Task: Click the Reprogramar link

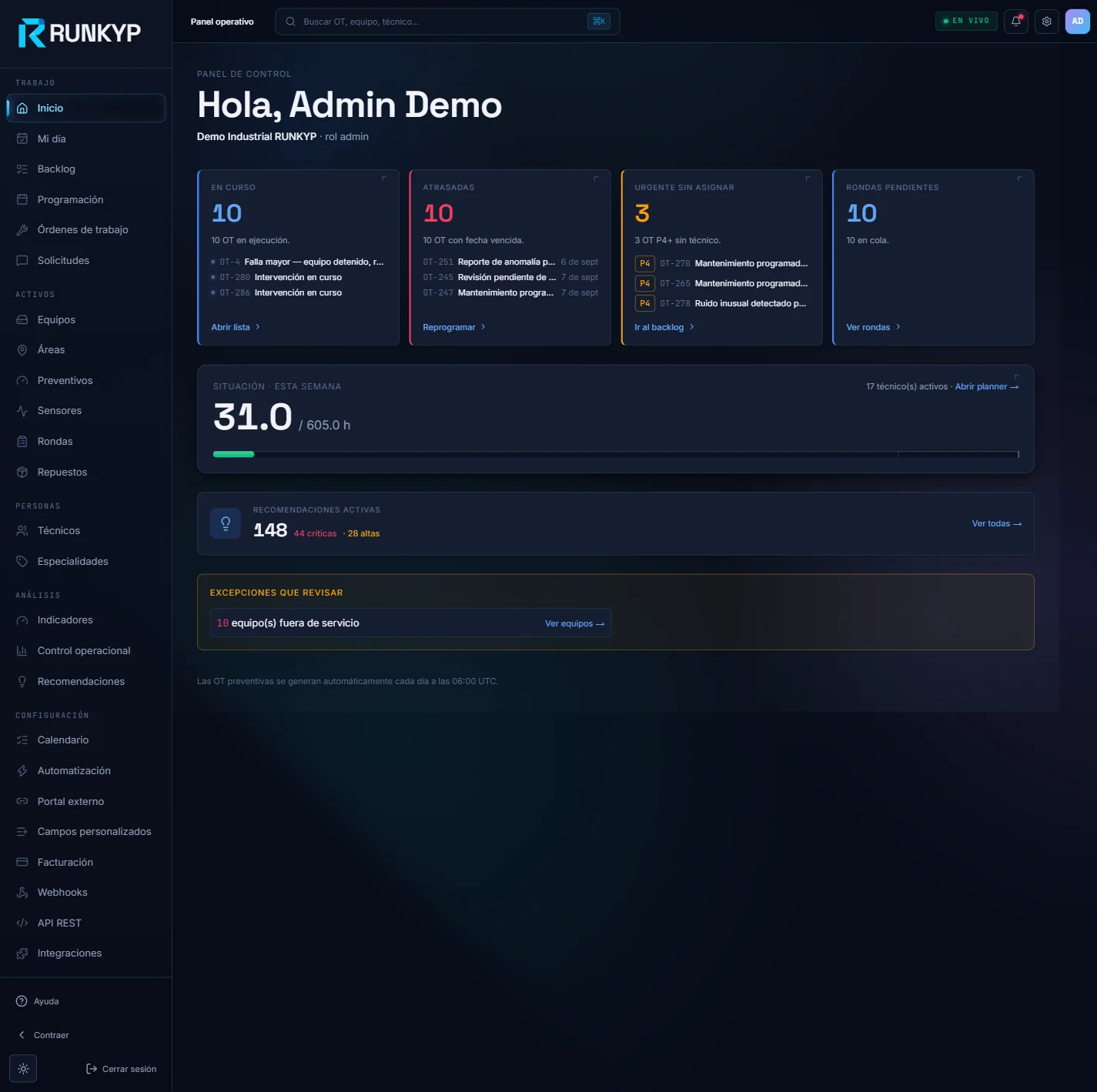Action: pos(454,327)
